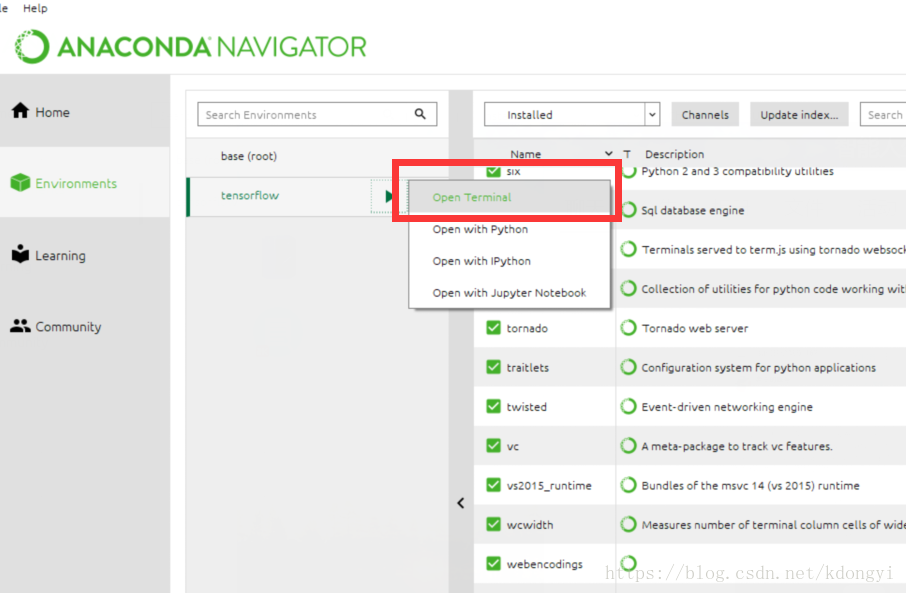Click the wcwidth package name
The width and height of the screenshot is (906, 593).
tap(530, 525)
